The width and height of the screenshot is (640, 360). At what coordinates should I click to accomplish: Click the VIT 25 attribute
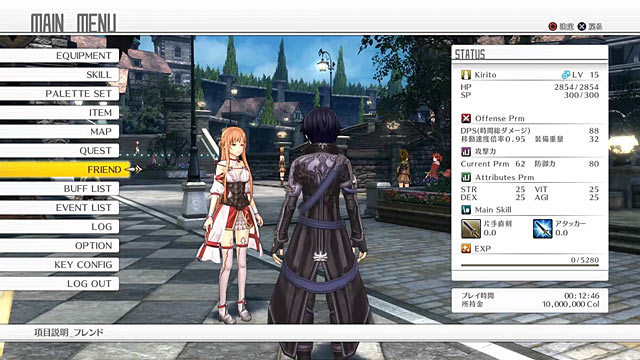[567, 189]
